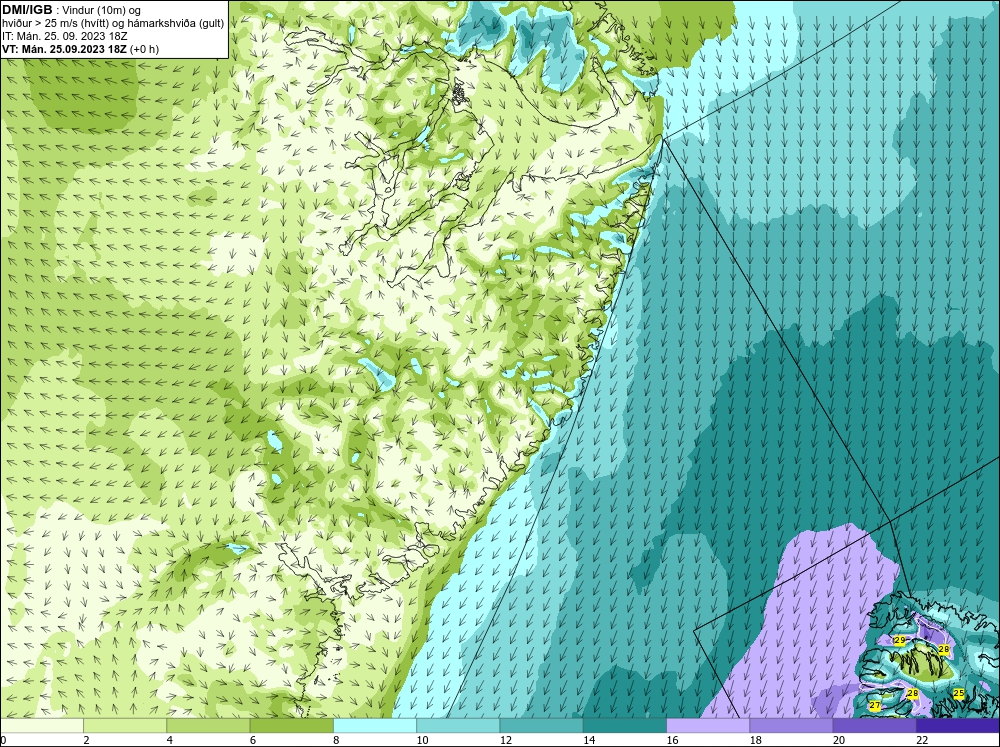Pick the 12–14 m/s teal legend swatch
Screen dimensions: 1000x747
[x=541, y=725]
